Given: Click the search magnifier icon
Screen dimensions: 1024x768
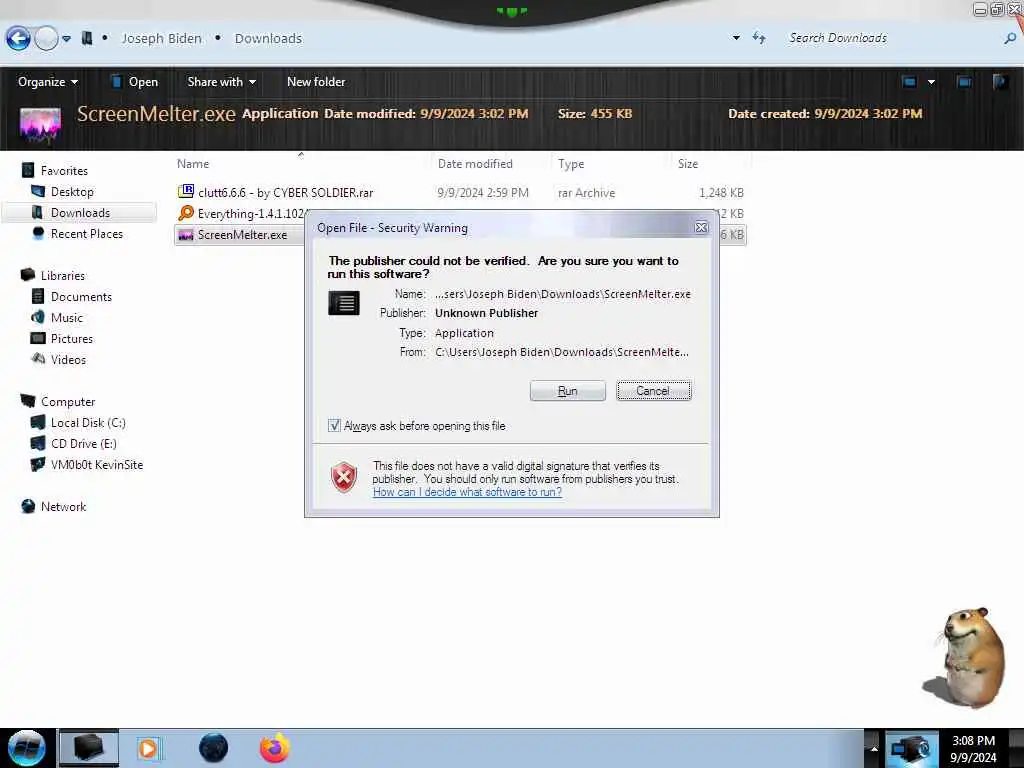Looking at the screenshot, I should coord(1010,39).
